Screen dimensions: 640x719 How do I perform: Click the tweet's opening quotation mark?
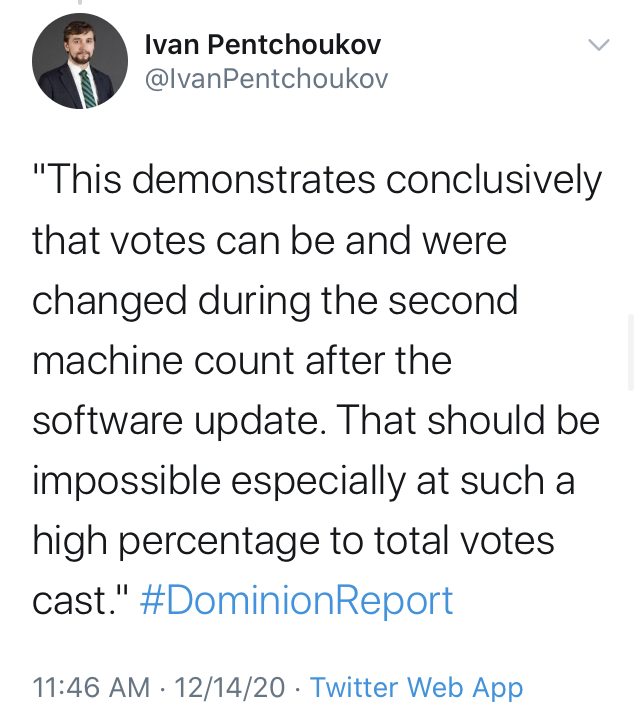click(x=38, y=171)
